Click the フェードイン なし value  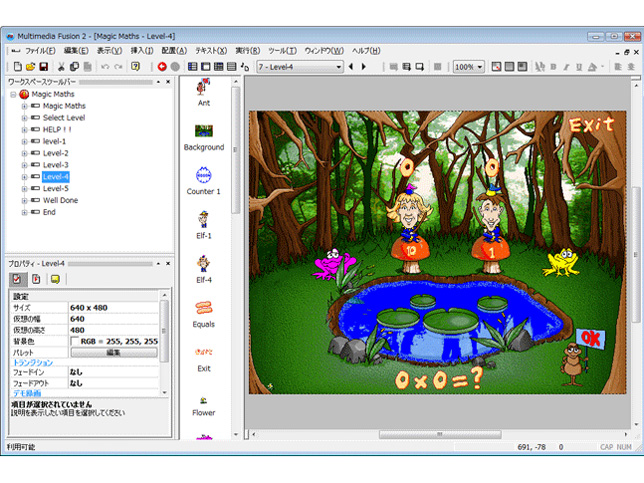click(113, 372)
